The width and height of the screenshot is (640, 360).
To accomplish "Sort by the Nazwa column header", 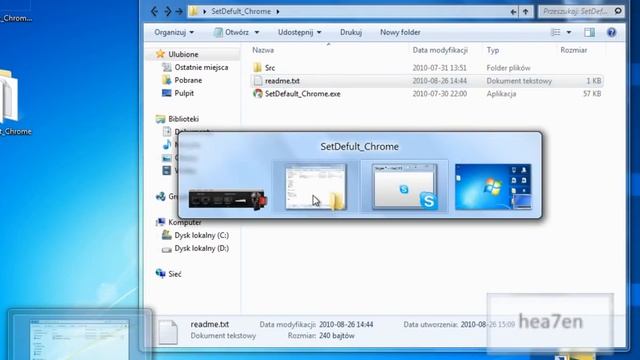I will click(263, 50).
